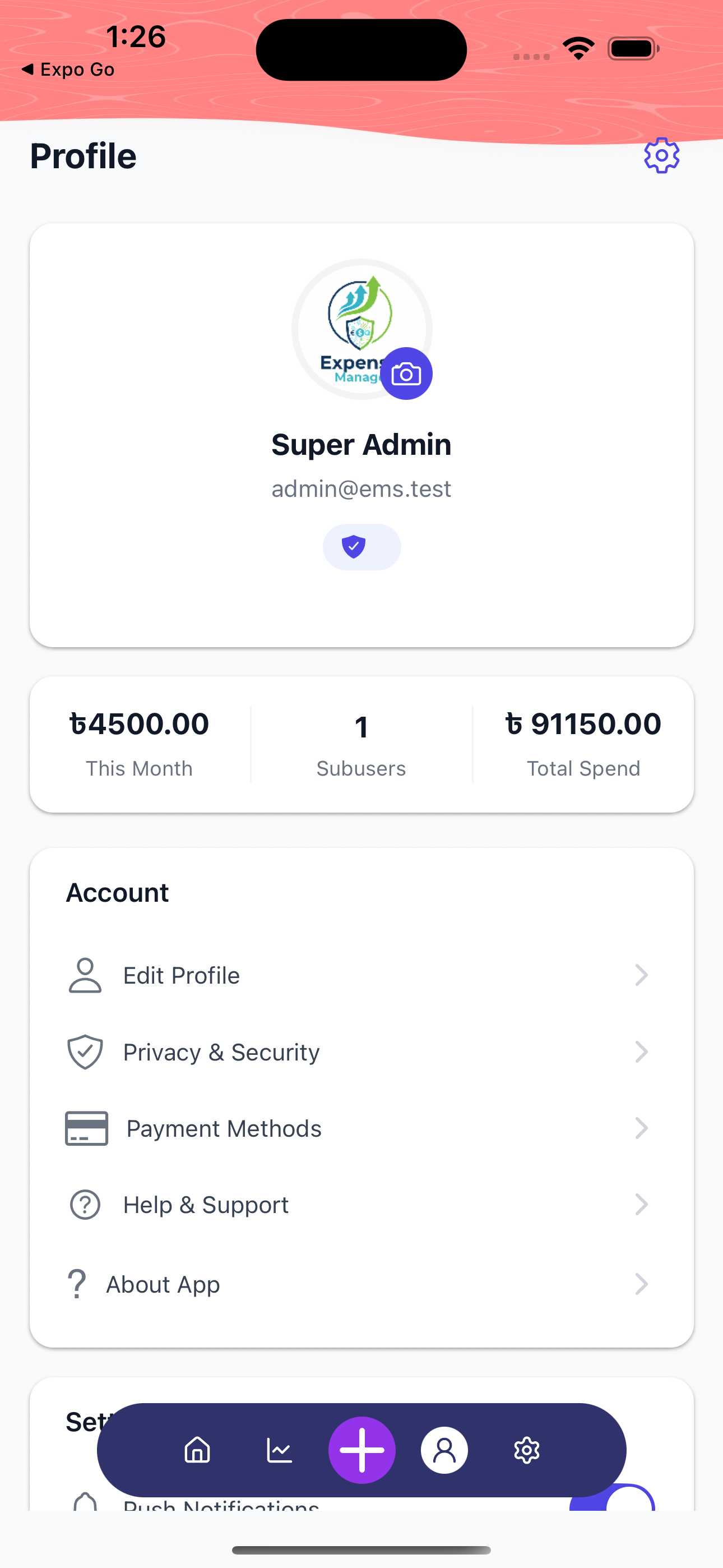Tap the Total Spend amount
The width and height of the screenshot is (723, 1568).
[583, 725]
